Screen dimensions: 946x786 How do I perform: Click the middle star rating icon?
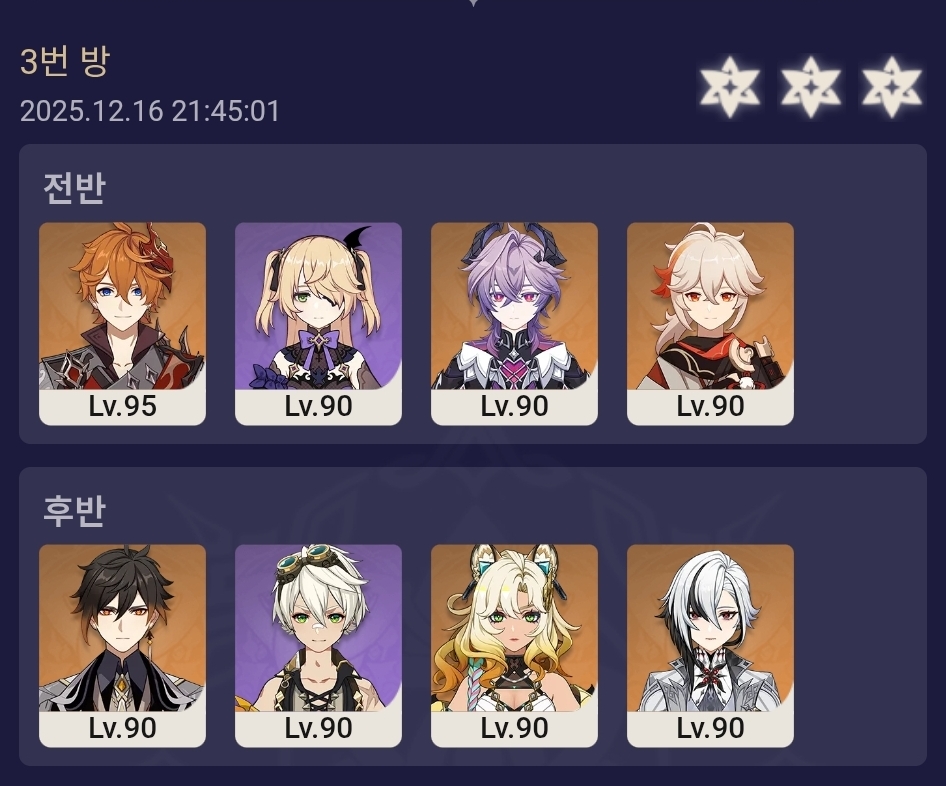[x=811, y=87]
